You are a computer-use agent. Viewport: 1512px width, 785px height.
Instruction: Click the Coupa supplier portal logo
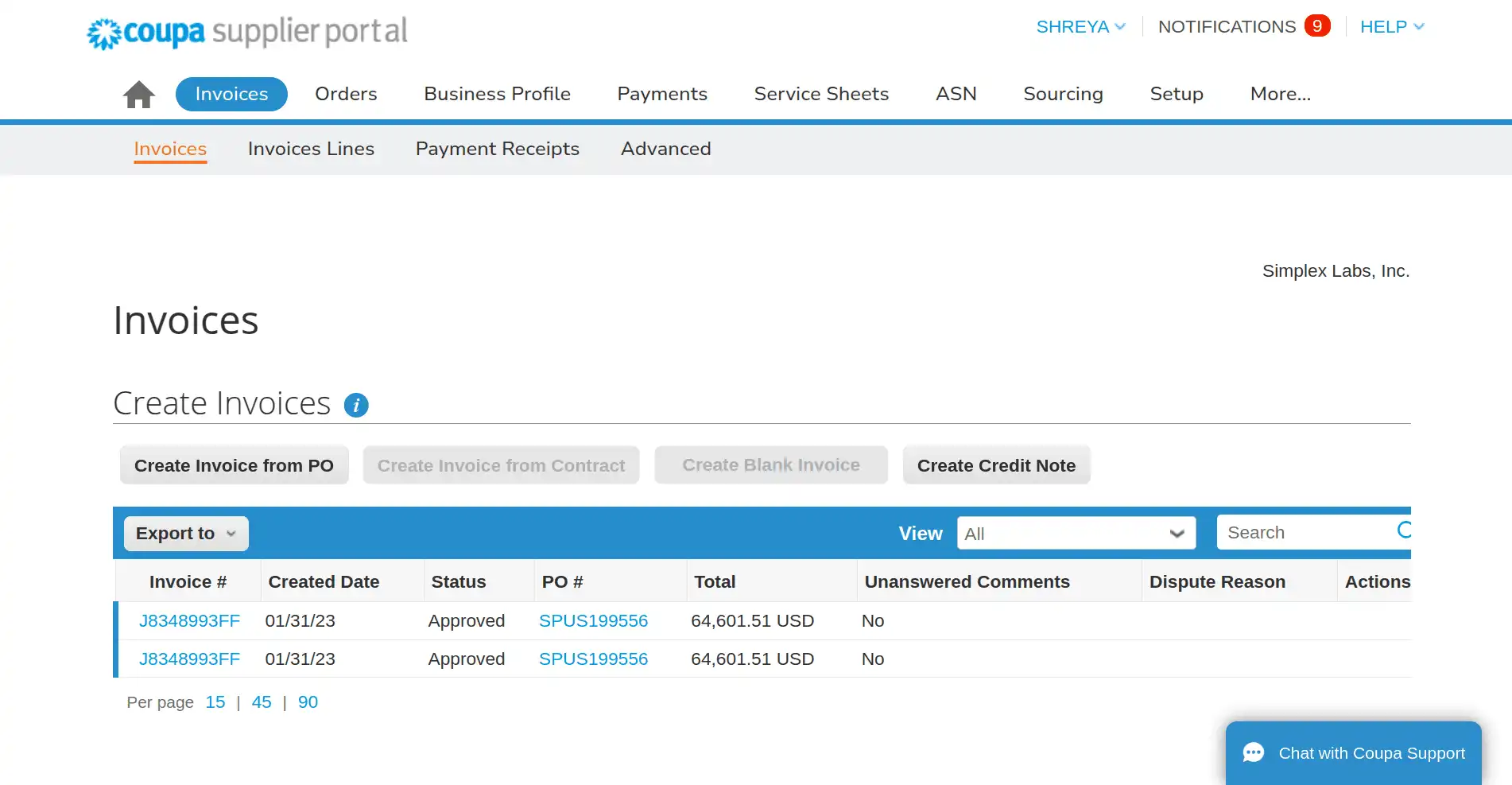pyautogui.click(x=246, y=32)
